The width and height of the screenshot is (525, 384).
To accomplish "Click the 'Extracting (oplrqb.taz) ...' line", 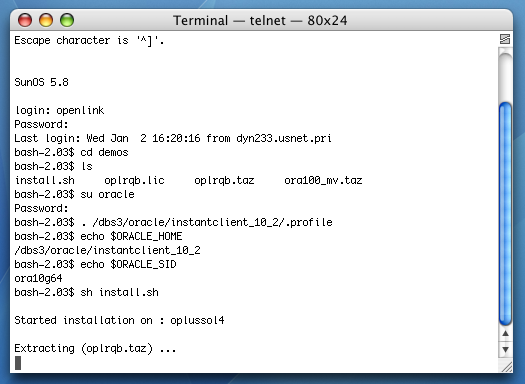I will (95, 349).
